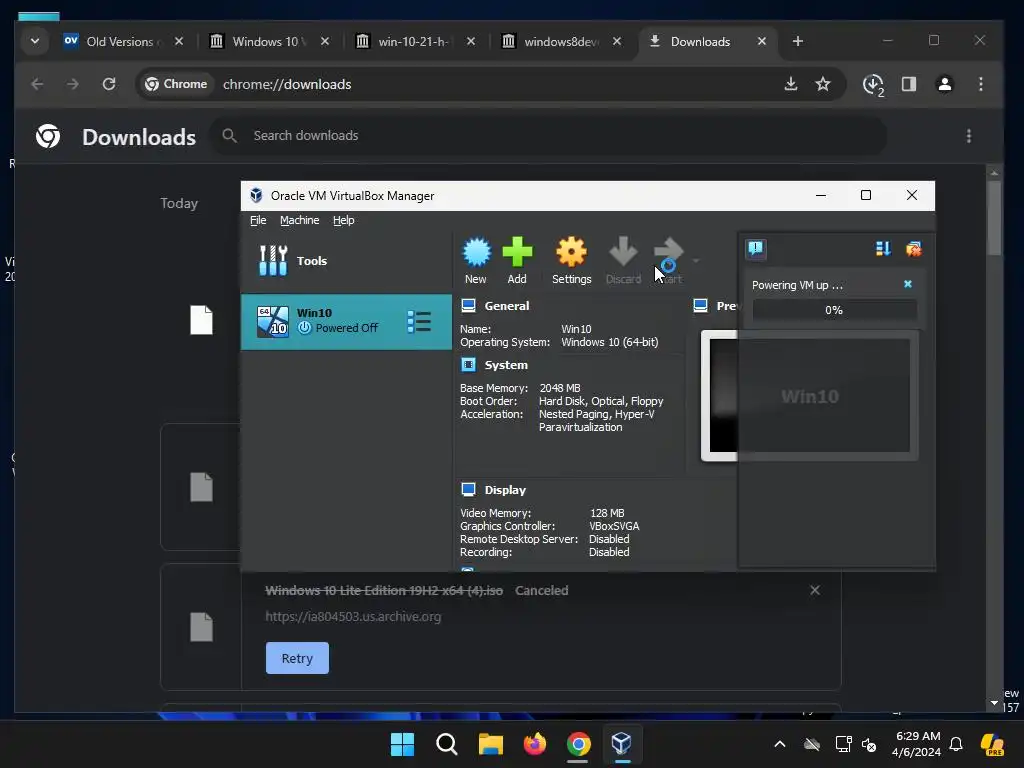Open the notification bell in taskbar

[956, 744]
